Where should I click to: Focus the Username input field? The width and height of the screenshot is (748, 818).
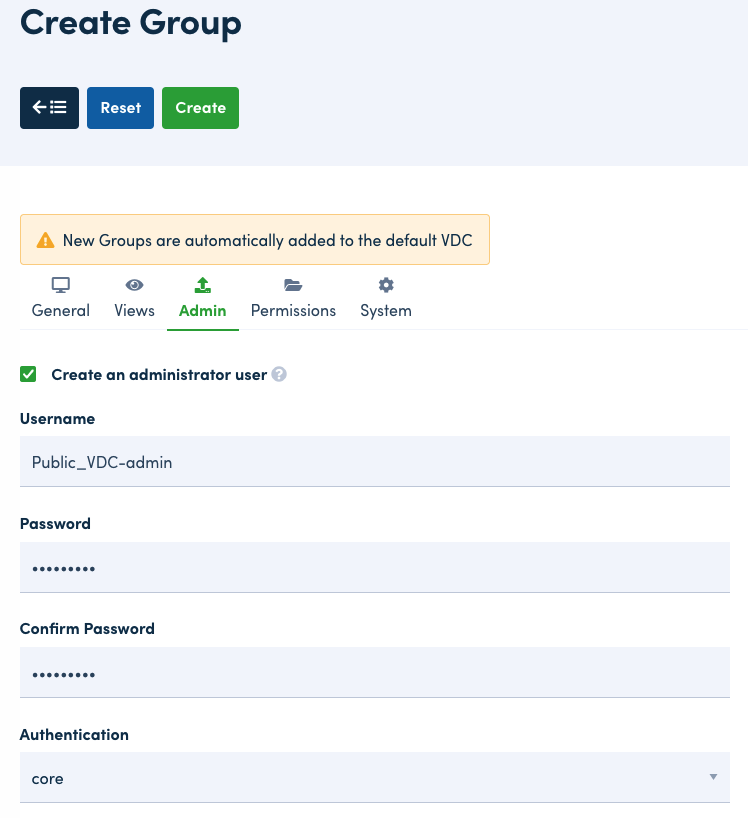click(374, 462)
